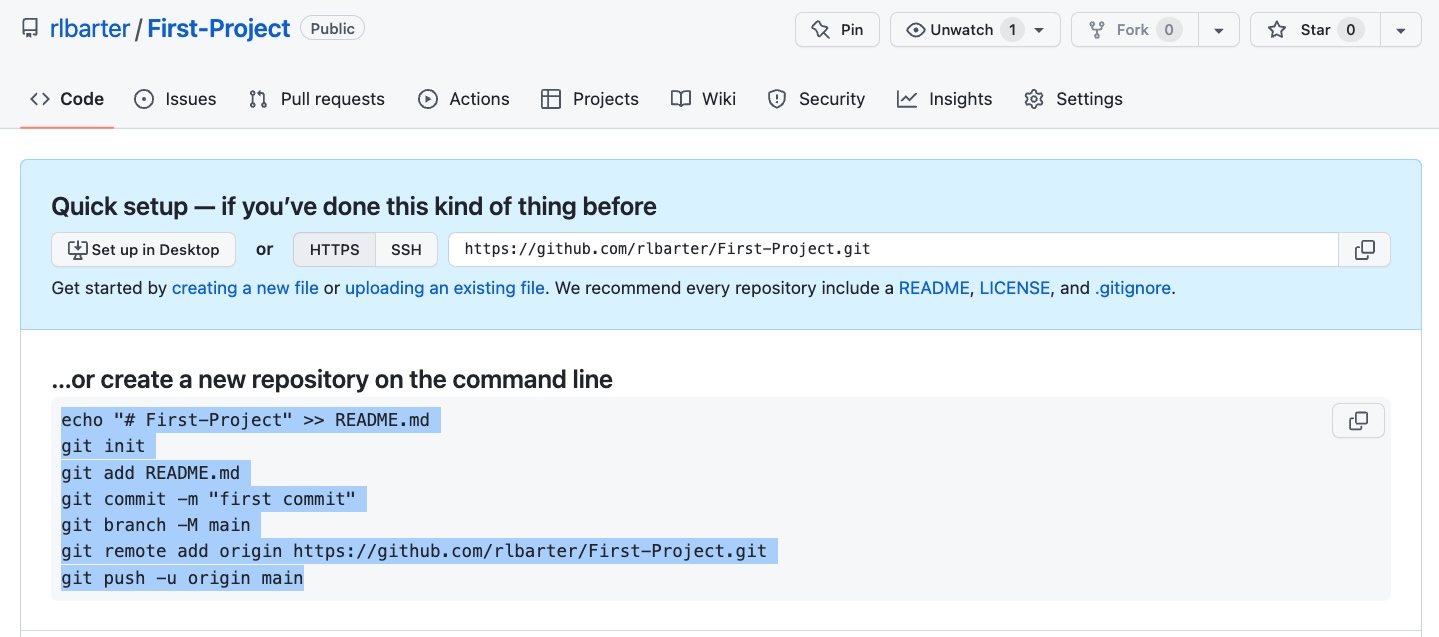Image resolution: width=1439 pixels, height=637 pixels.
Task: Pin the repository
Action: (837, 29)
